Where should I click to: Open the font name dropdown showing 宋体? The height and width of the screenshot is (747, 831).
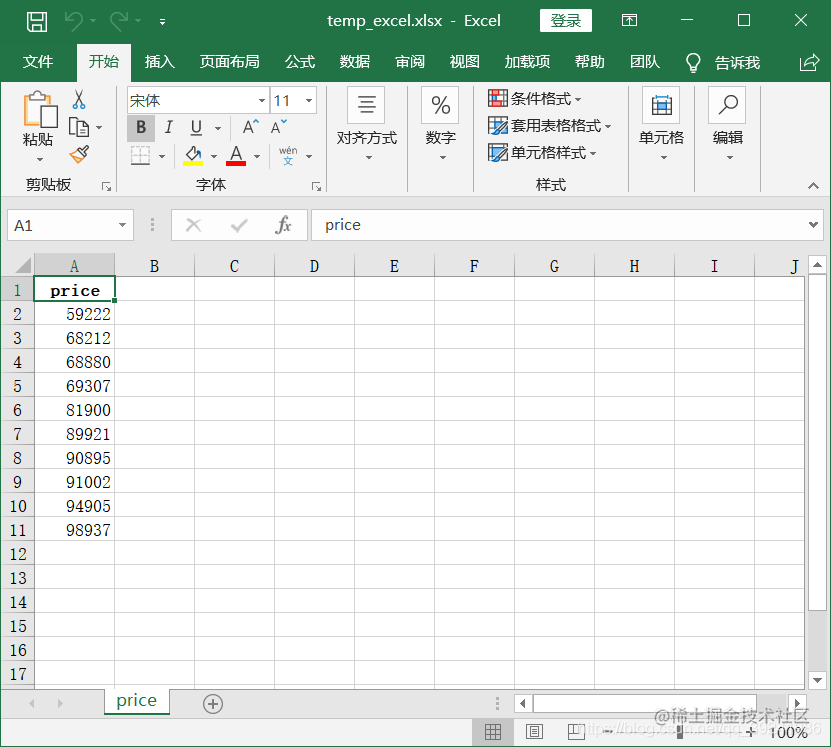tap(261, 100)
